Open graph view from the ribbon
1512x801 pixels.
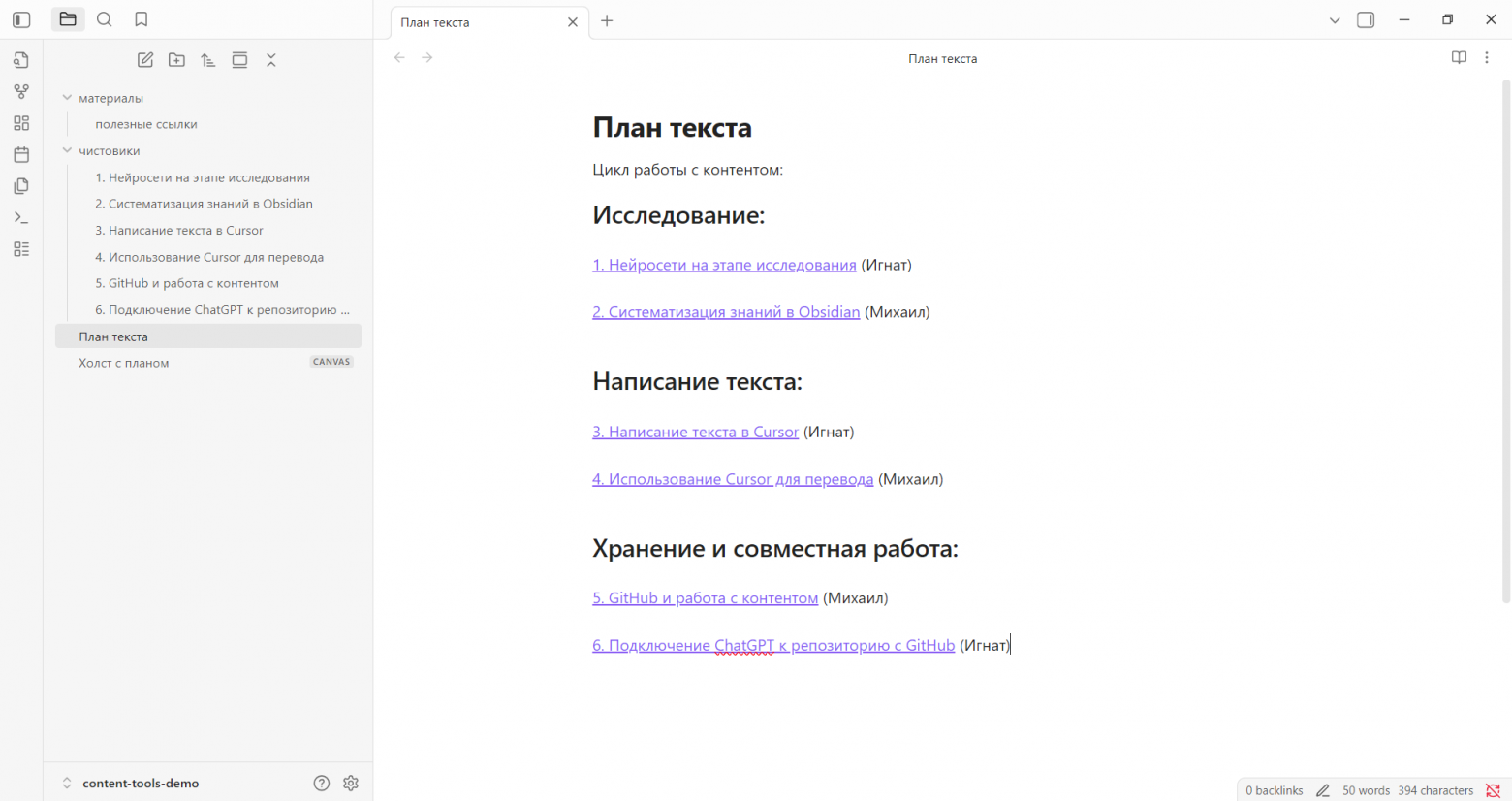tap(21, 91)
